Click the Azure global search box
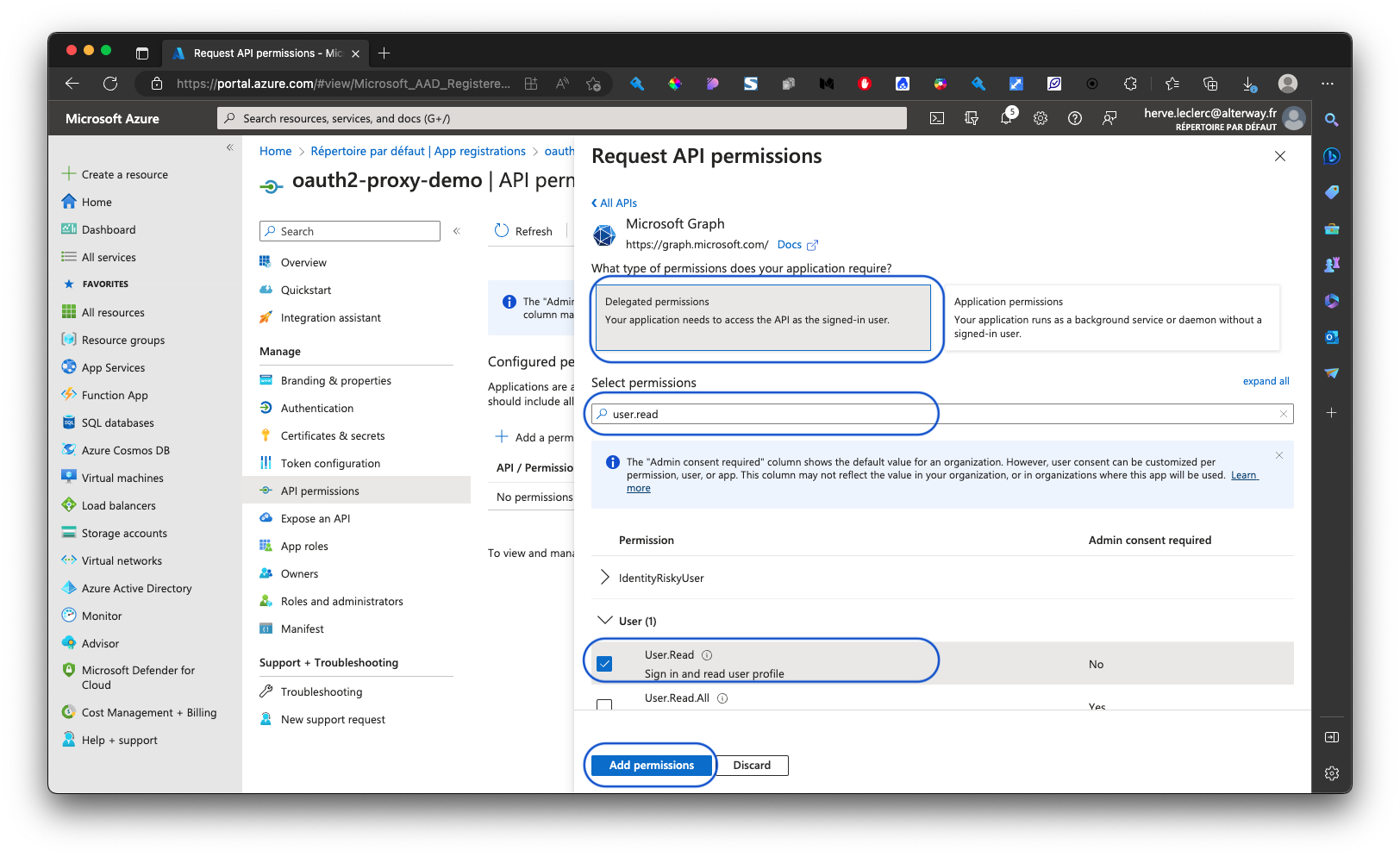This screenshot has width=1400, height=857. (x=562, y=119)
